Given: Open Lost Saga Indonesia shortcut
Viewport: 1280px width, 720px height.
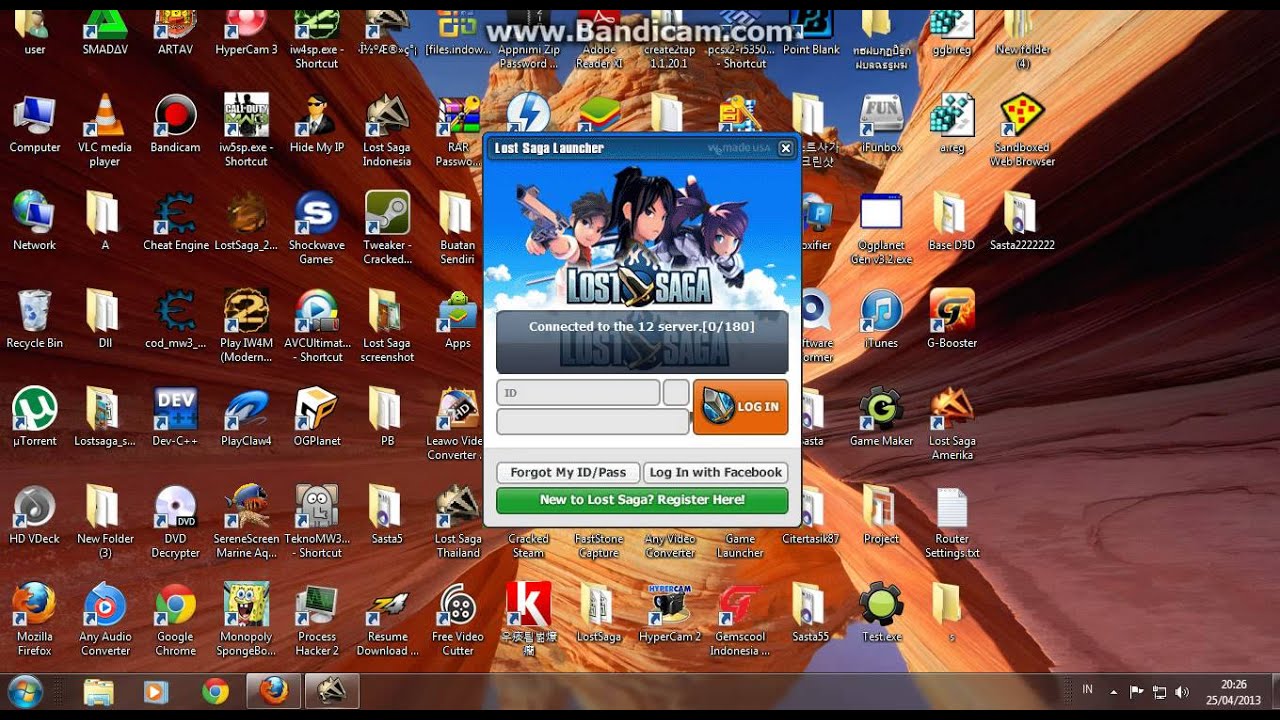Looking at the screenshot, I should point(387,131).
